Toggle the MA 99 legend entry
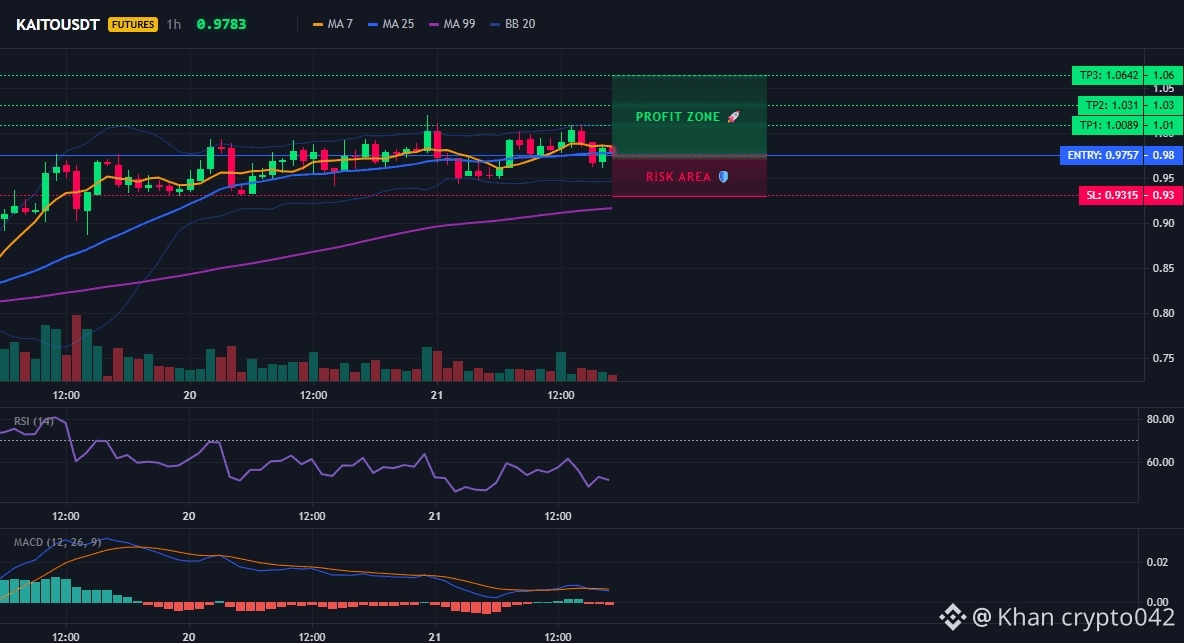This screenshot has height=643, width=1184. click(x=452, y=24)
